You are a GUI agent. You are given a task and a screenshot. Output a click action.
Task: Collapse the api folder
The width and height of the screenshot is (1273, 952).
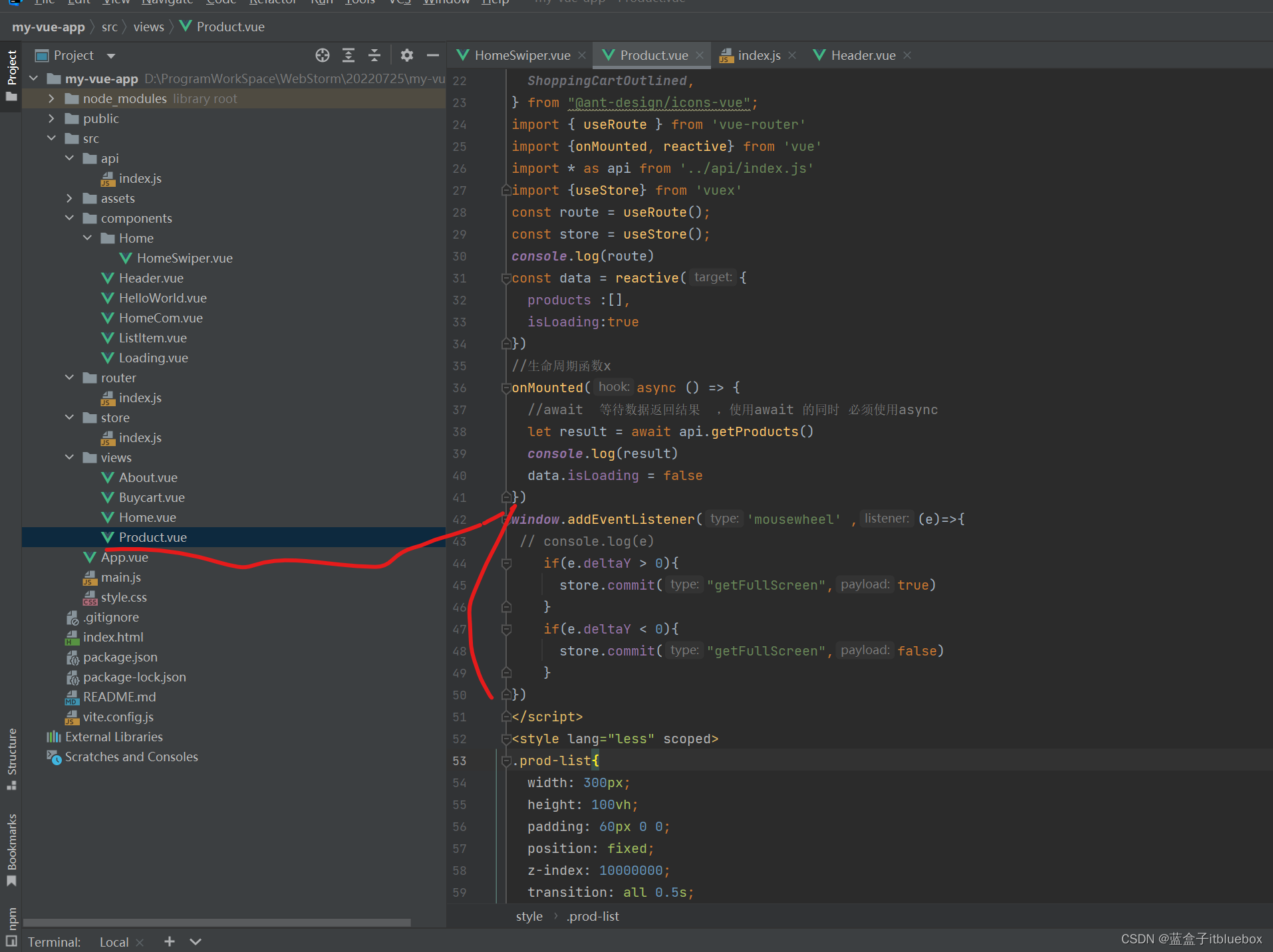69,158
